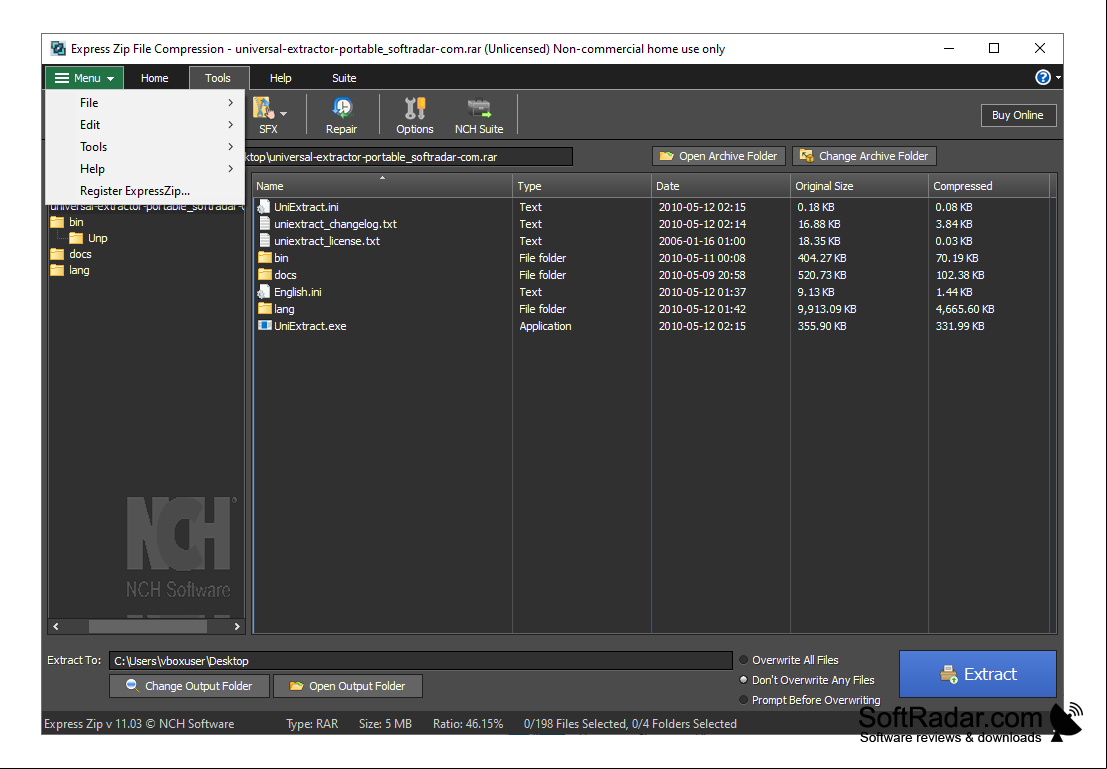The height and width of the screenshot is (769, 1107).
Task: Click the 9,913.09 KB size cell
Action: point(827,309)
